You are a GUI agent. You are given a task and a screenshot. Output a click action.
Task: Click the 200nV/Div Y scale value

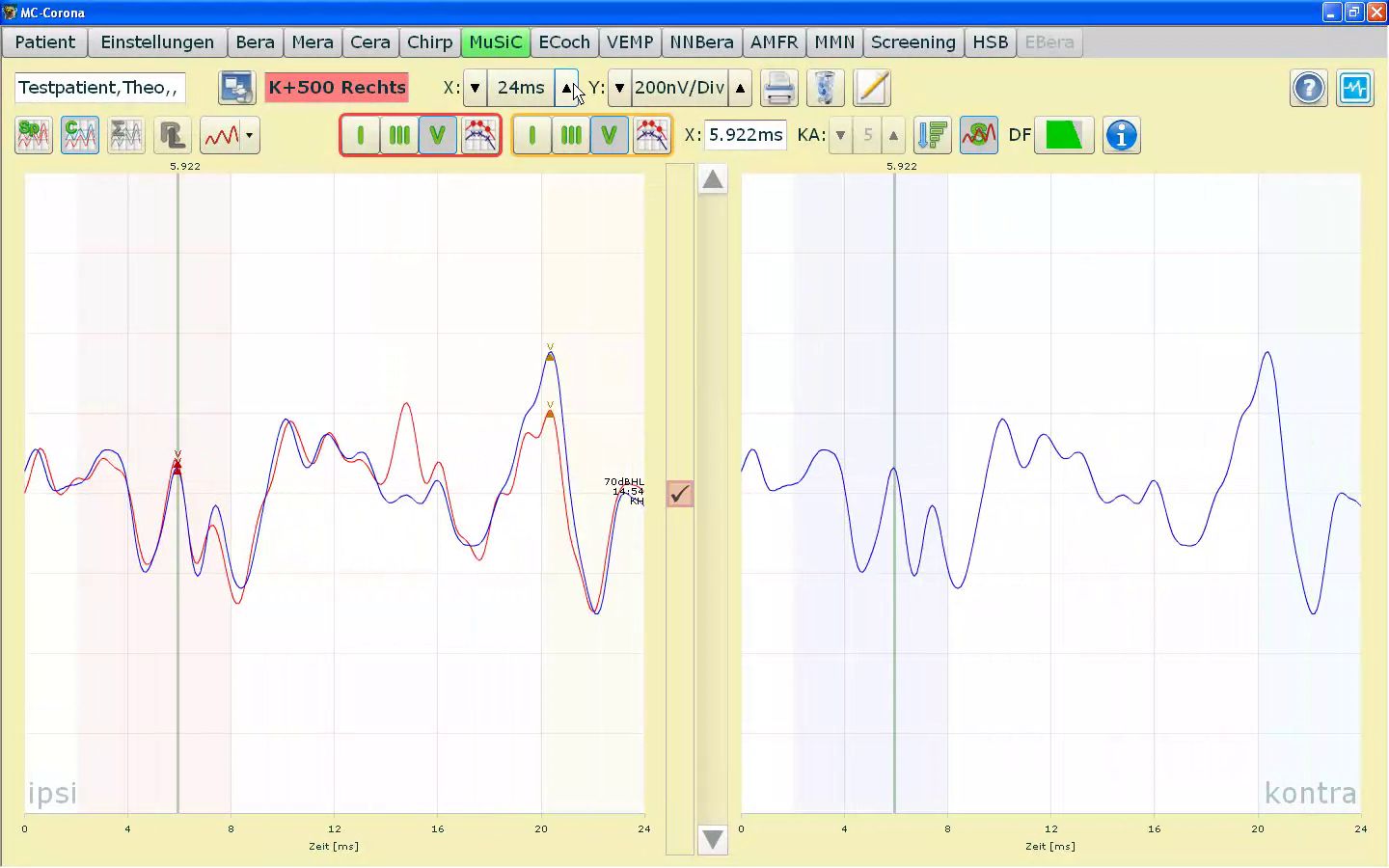pyautogui.click(x=680, y=88)
